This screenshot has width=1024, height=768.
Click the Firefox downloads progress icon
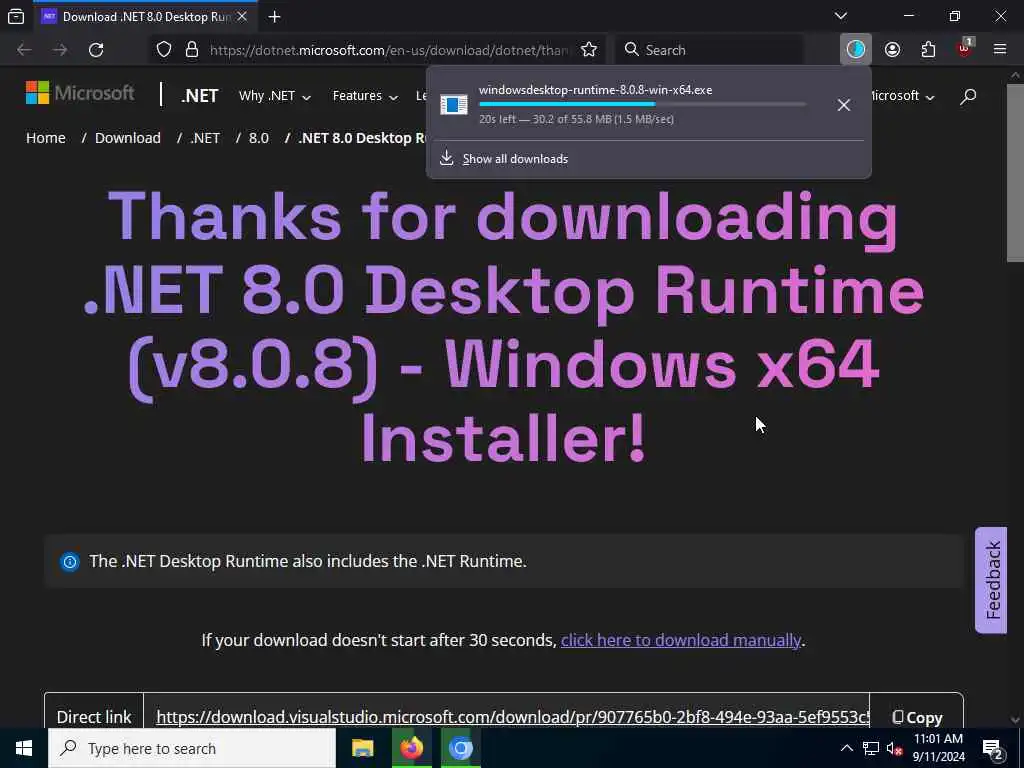coord(856,49)
